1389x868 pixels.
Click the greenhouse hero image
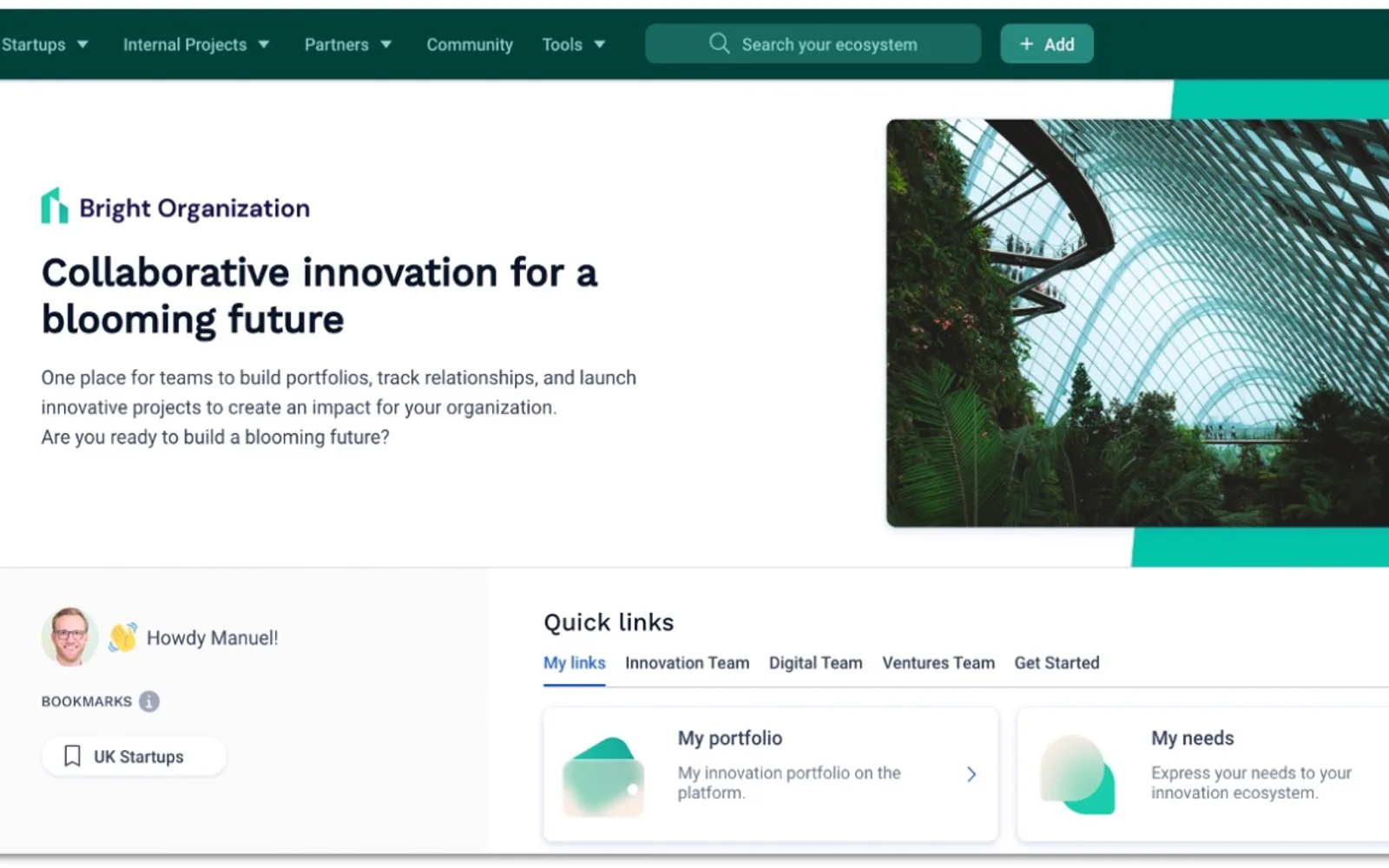1137,323
